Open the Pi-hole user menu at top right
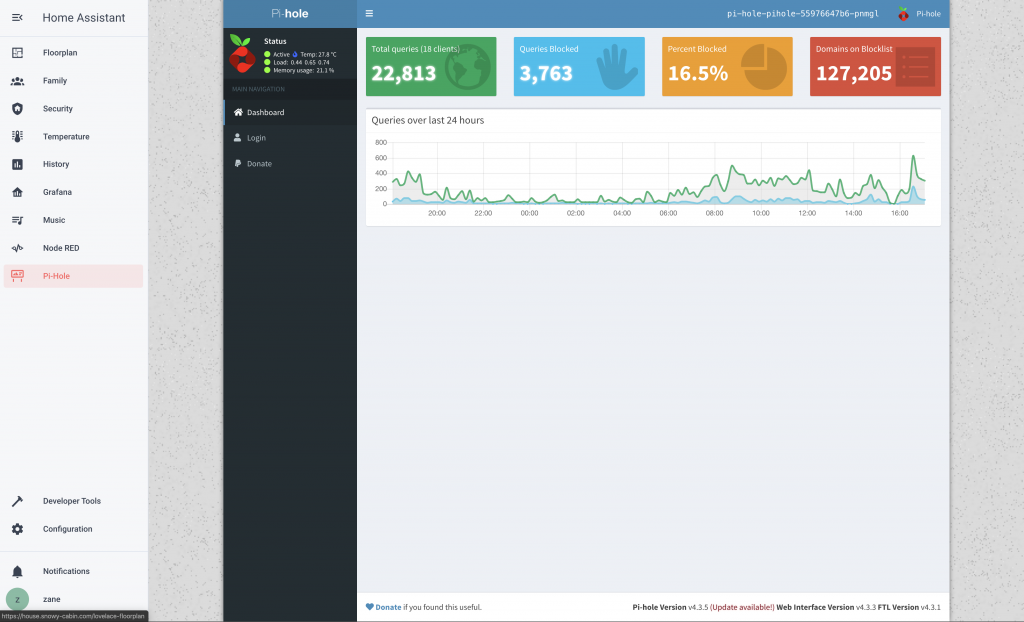Screen dimensions: 1024x622 [x=920, y=14]
